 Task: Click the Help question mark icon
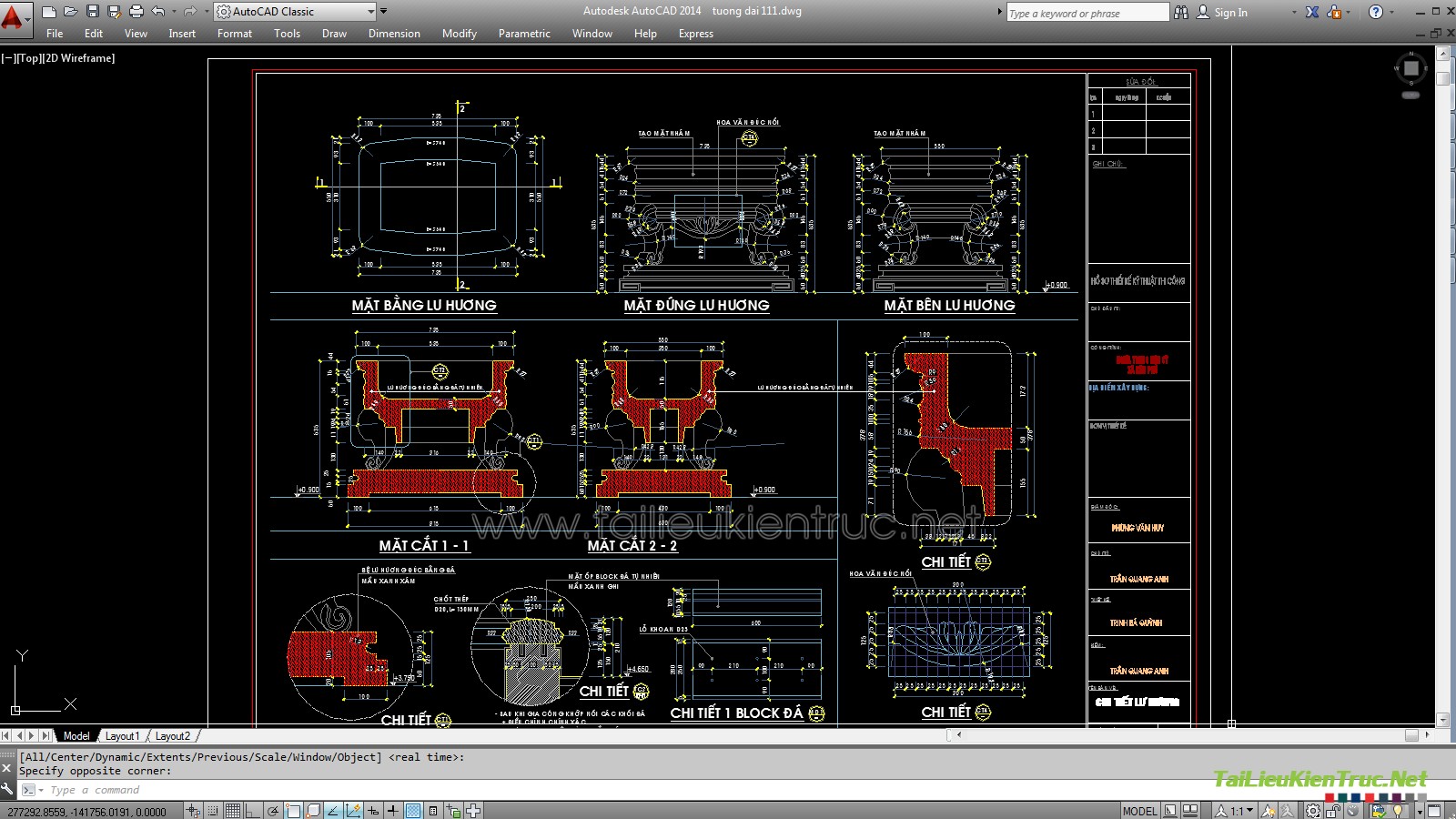(1376, 12)
